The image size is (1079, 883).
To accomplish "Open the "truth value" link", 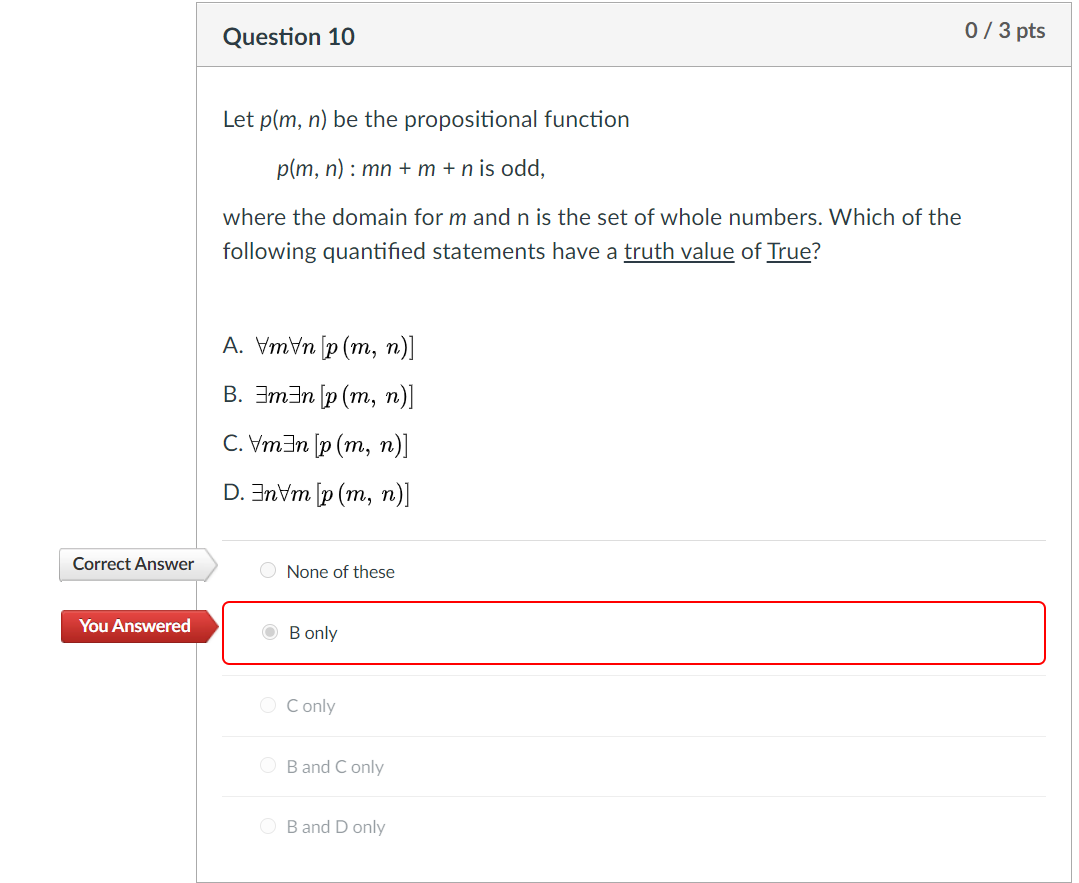I will pyautogui.click(x=679, y=251).
